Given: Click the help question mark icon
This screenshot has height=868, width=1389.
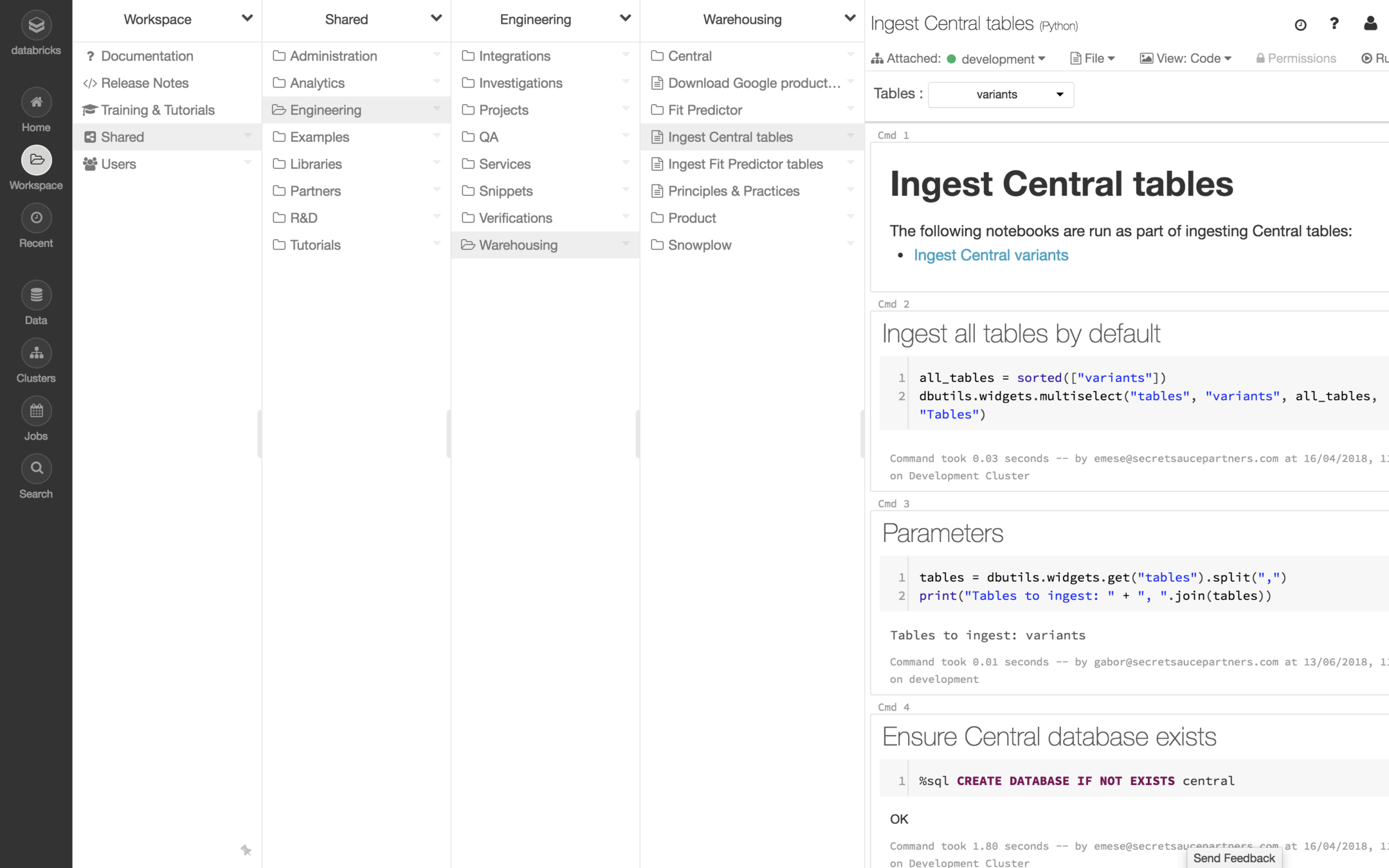Looking at the screenshot, I should [x=1334, y=24].
